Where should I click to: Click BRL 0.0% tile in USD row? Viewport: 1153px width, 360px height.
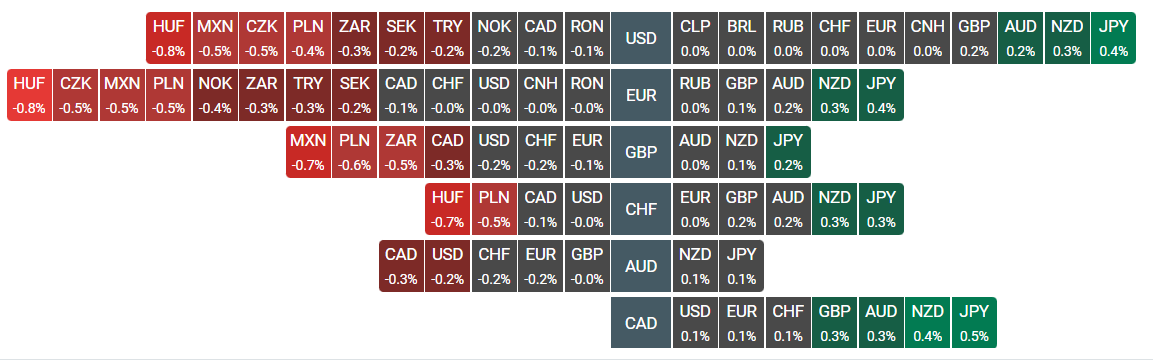(741, 38)
